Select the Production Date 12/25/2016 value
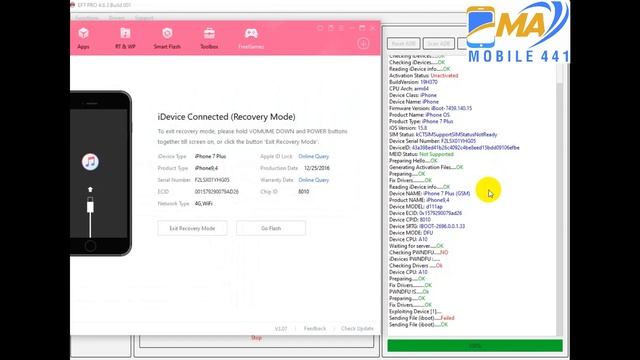 tap(317, 168)
